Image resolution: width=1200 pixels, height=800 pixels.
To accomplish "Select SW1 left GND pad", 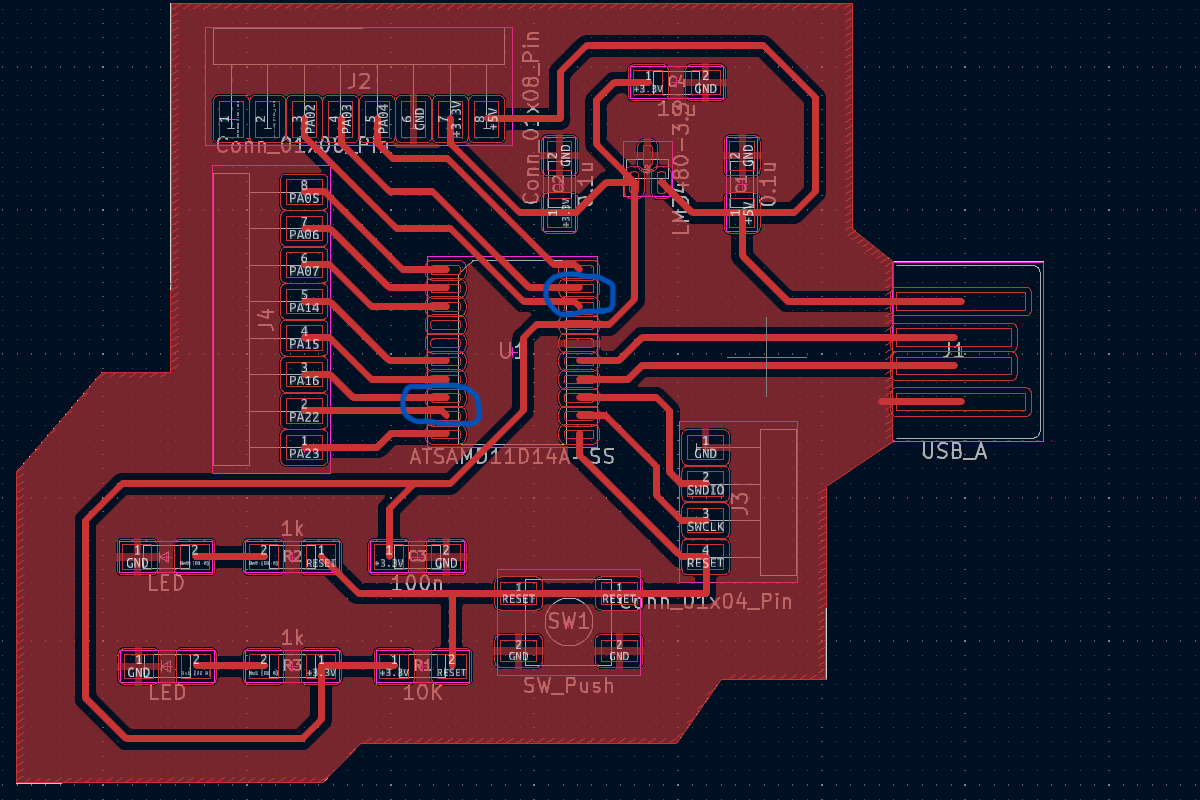I will pyautogui.click(x=518, y=651).
